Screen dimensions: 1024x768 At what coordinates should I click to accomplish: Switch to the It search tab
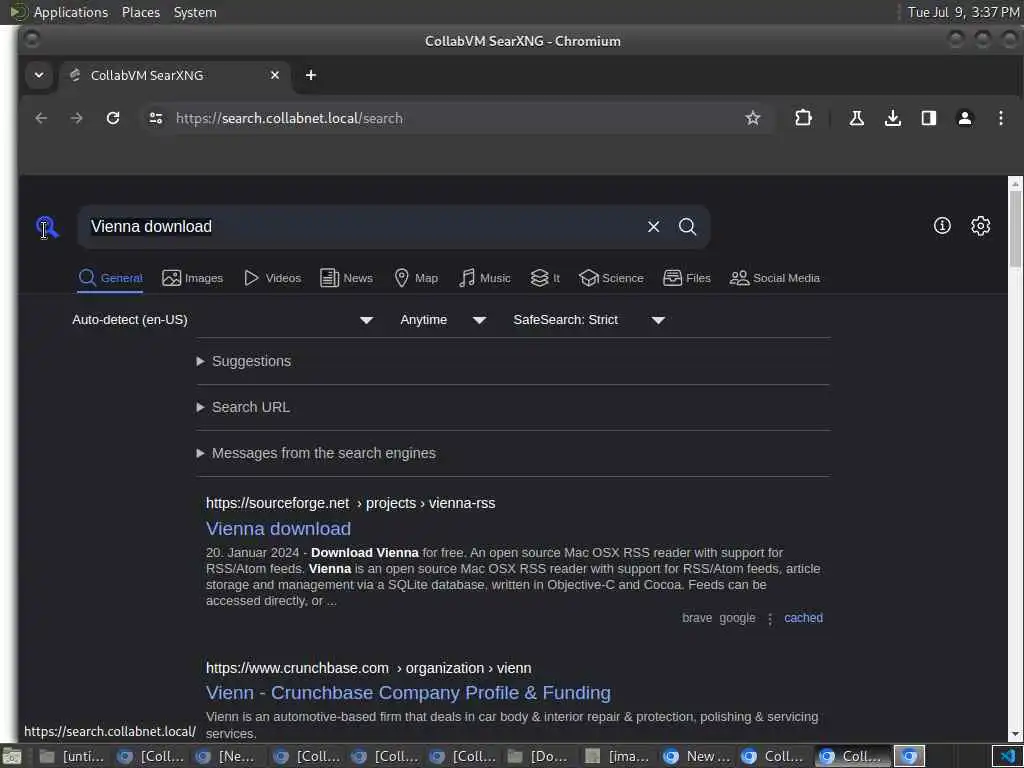[x=545, y=278]
